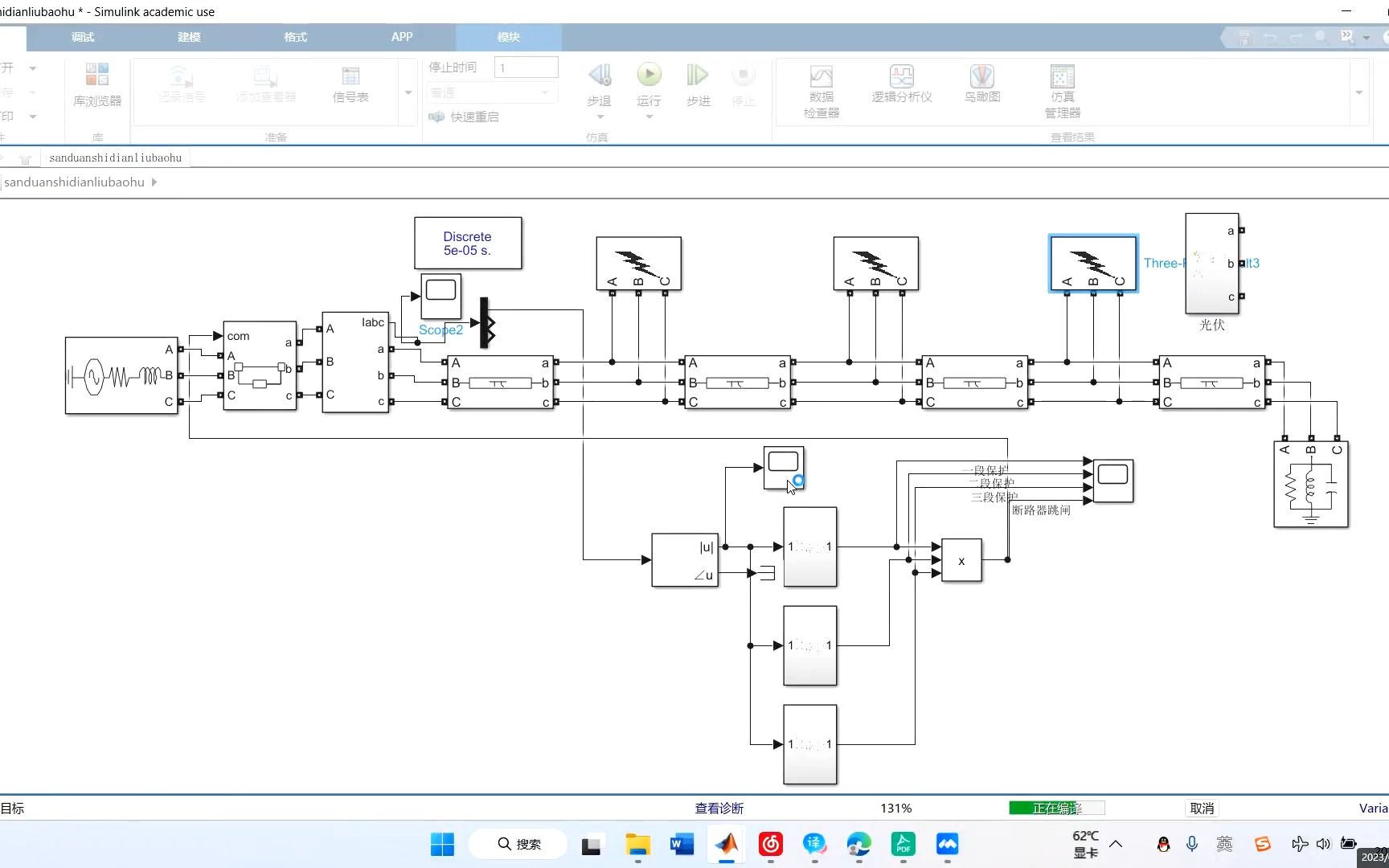Open the 逻辑分析仪 logic analyzer
The width and height of the screenshot is (1389, 868).
coord(902,84)
